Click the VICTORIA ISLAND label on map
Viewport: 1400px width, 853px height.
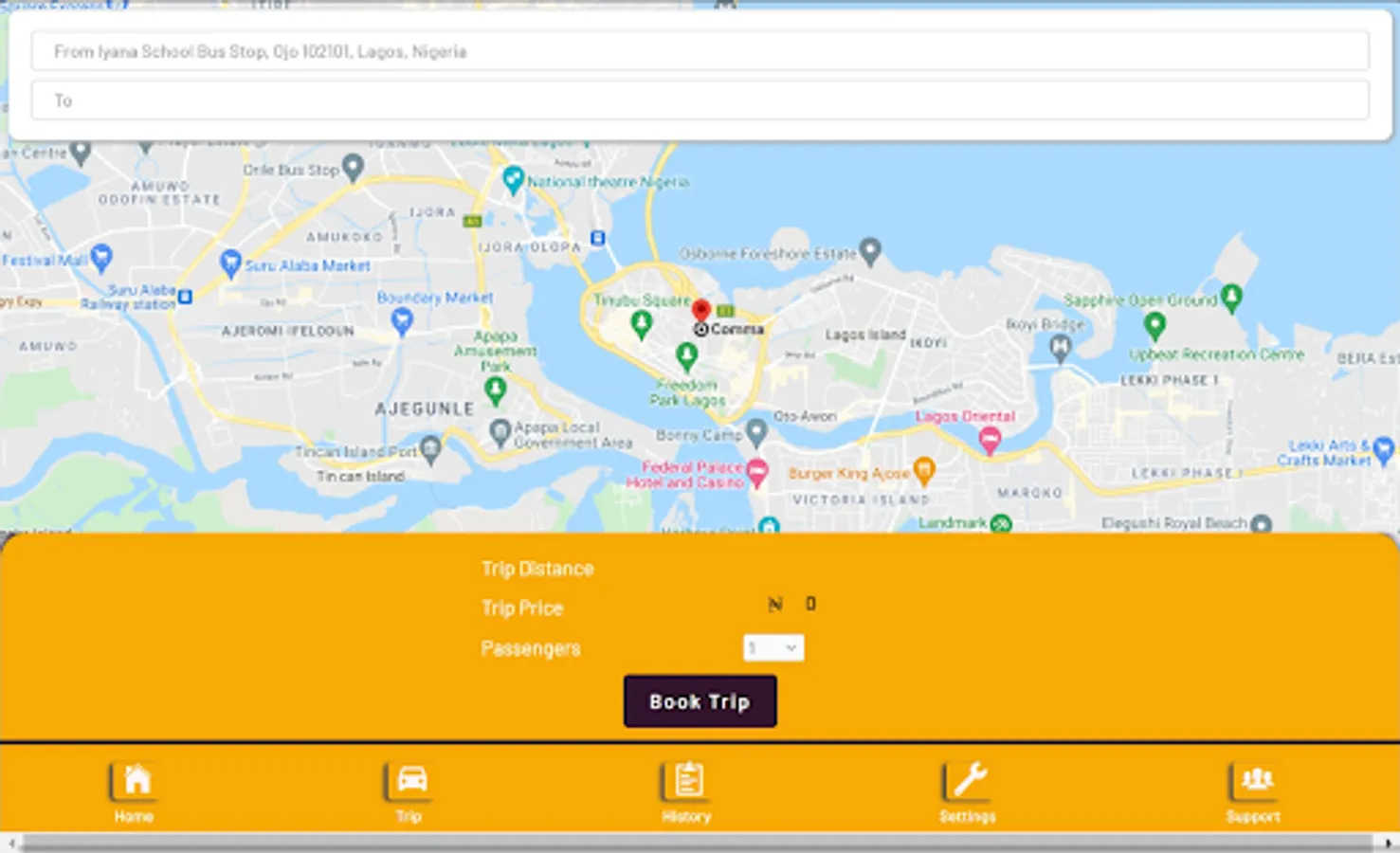861,499
